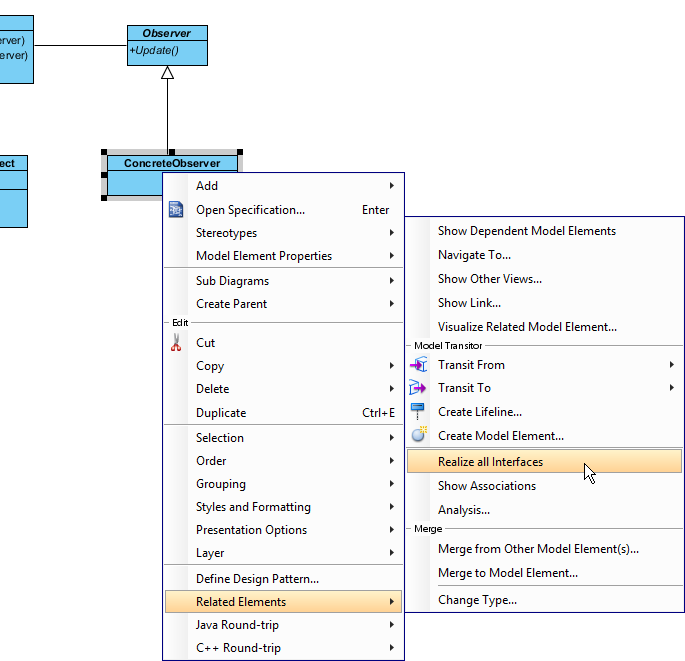
Task: Select Create Lifeline... entry
Action: [x=544, y=412]
